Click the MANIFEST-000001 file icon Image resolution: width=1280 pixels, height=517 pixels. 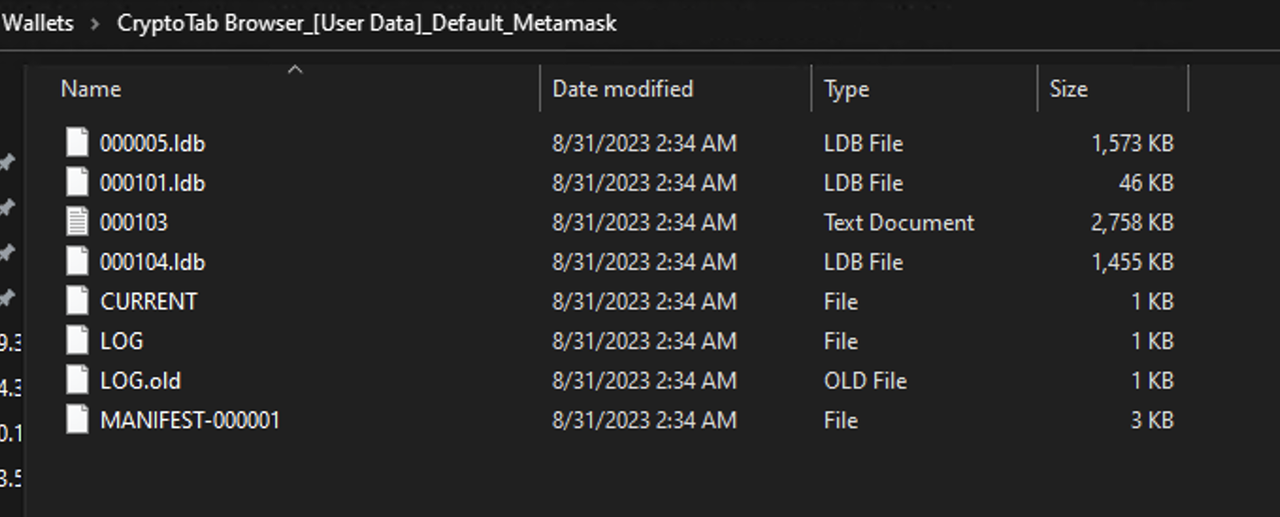[x=77, y=420]
